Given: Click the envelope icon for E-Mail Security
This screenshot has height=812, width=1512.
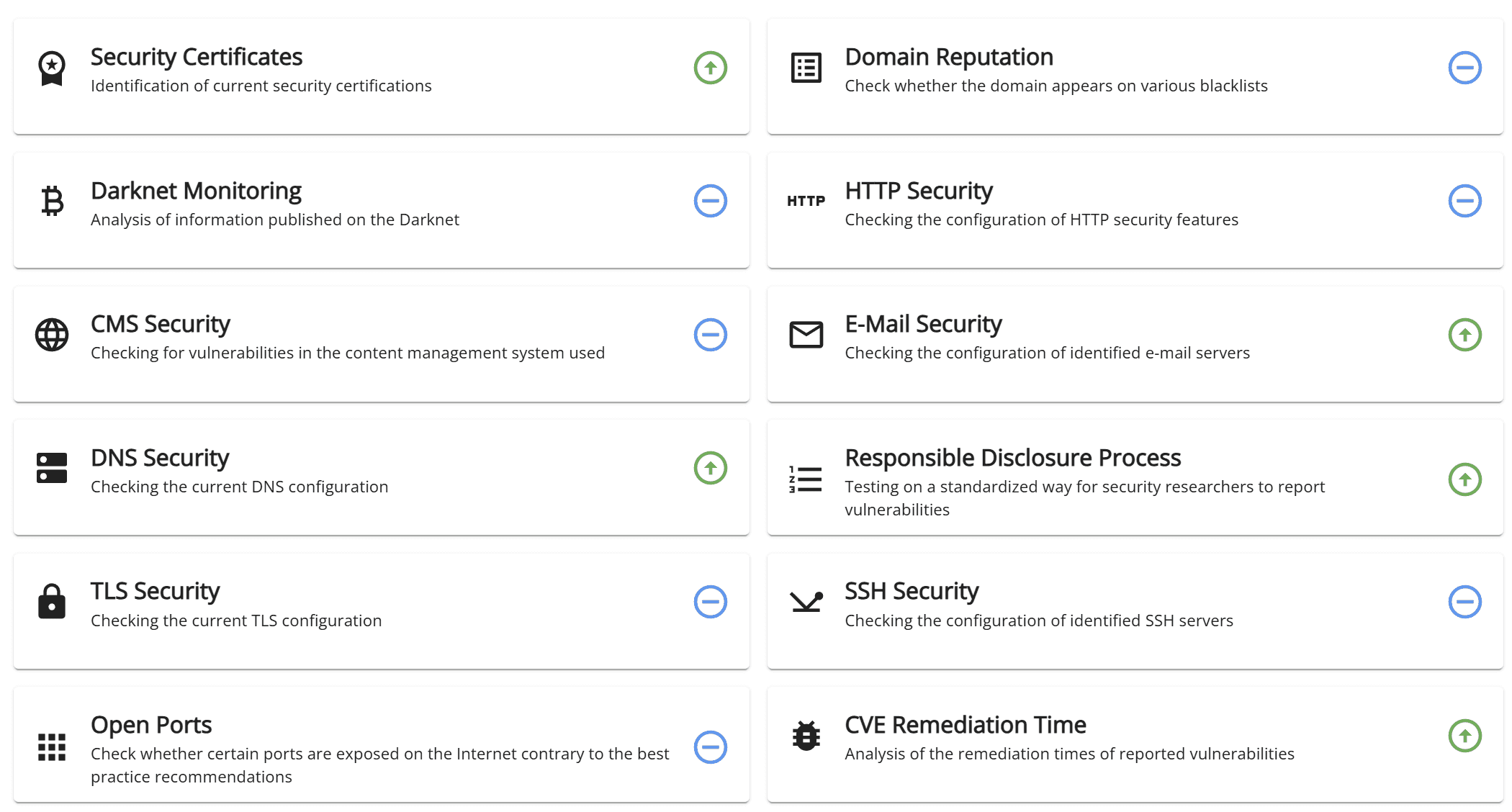Looking at the screenshot, I should point(806,335).
